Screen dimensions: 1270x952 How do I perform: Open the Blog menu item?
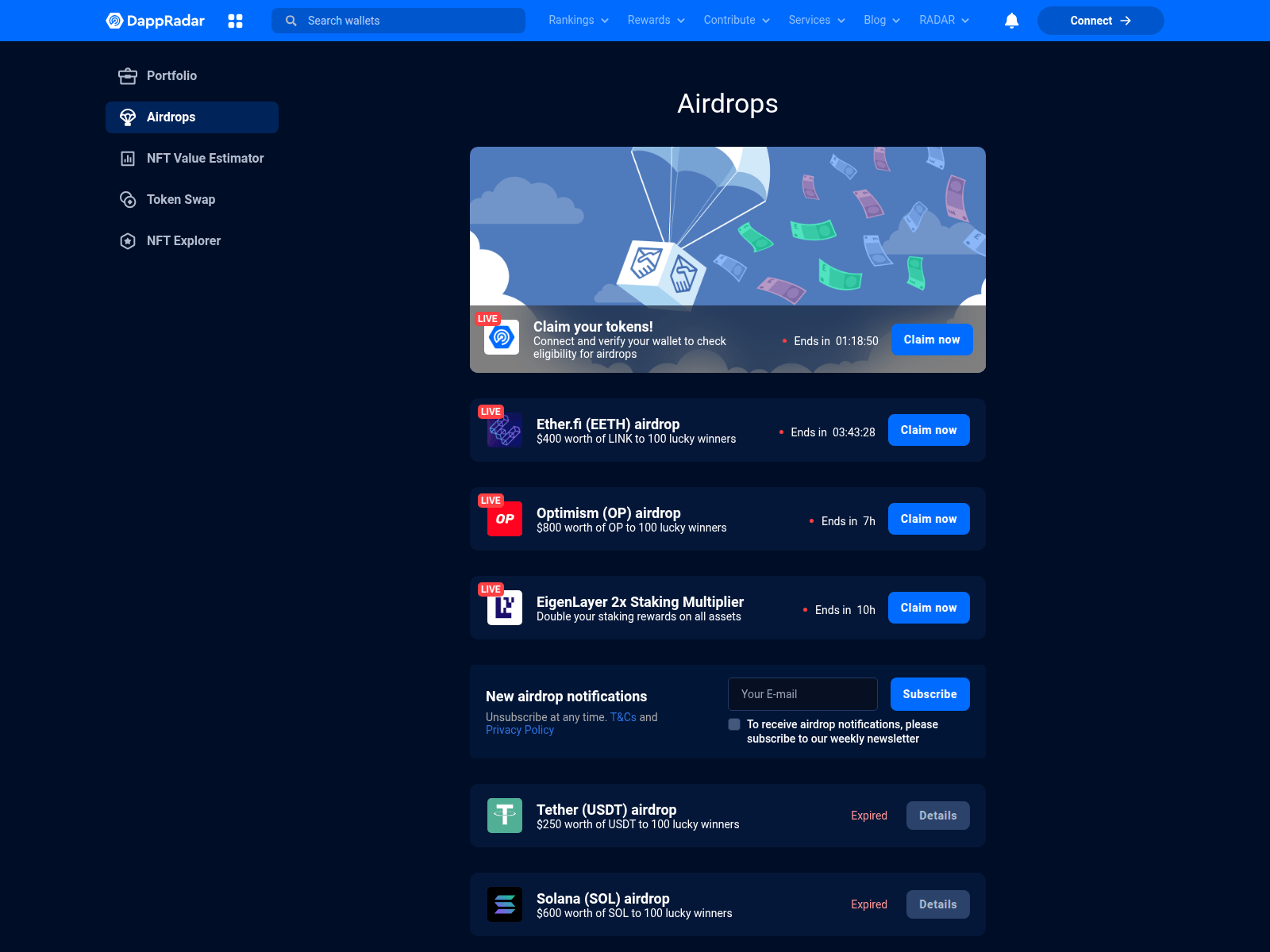(x=881, y=20)
